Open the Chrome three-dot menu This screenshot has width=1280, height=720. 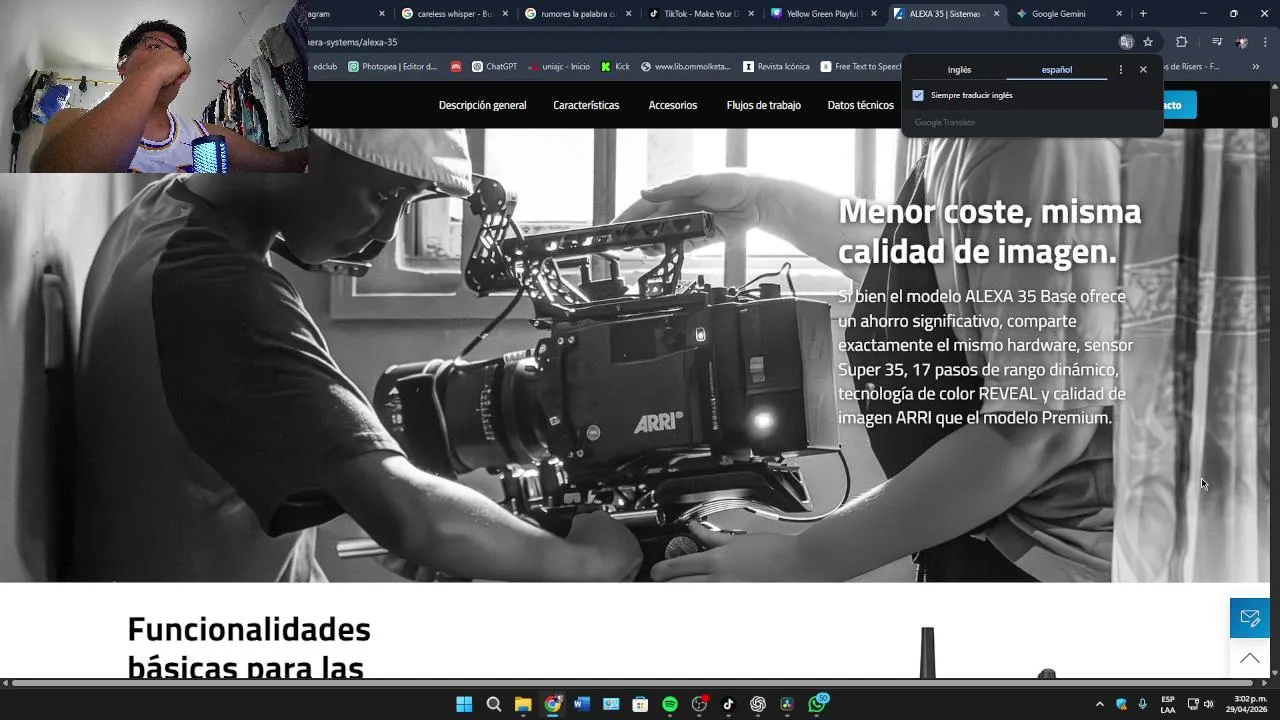click(x=1265, y=42)
